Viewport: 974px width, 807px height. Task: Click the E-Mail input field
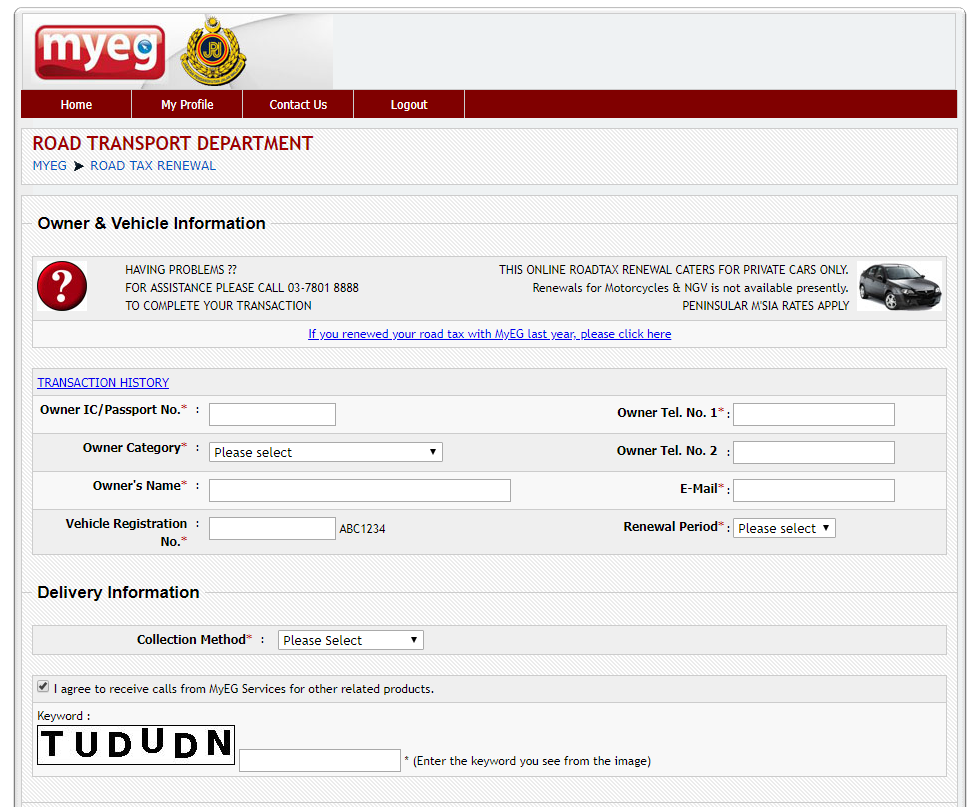point(813,490)
